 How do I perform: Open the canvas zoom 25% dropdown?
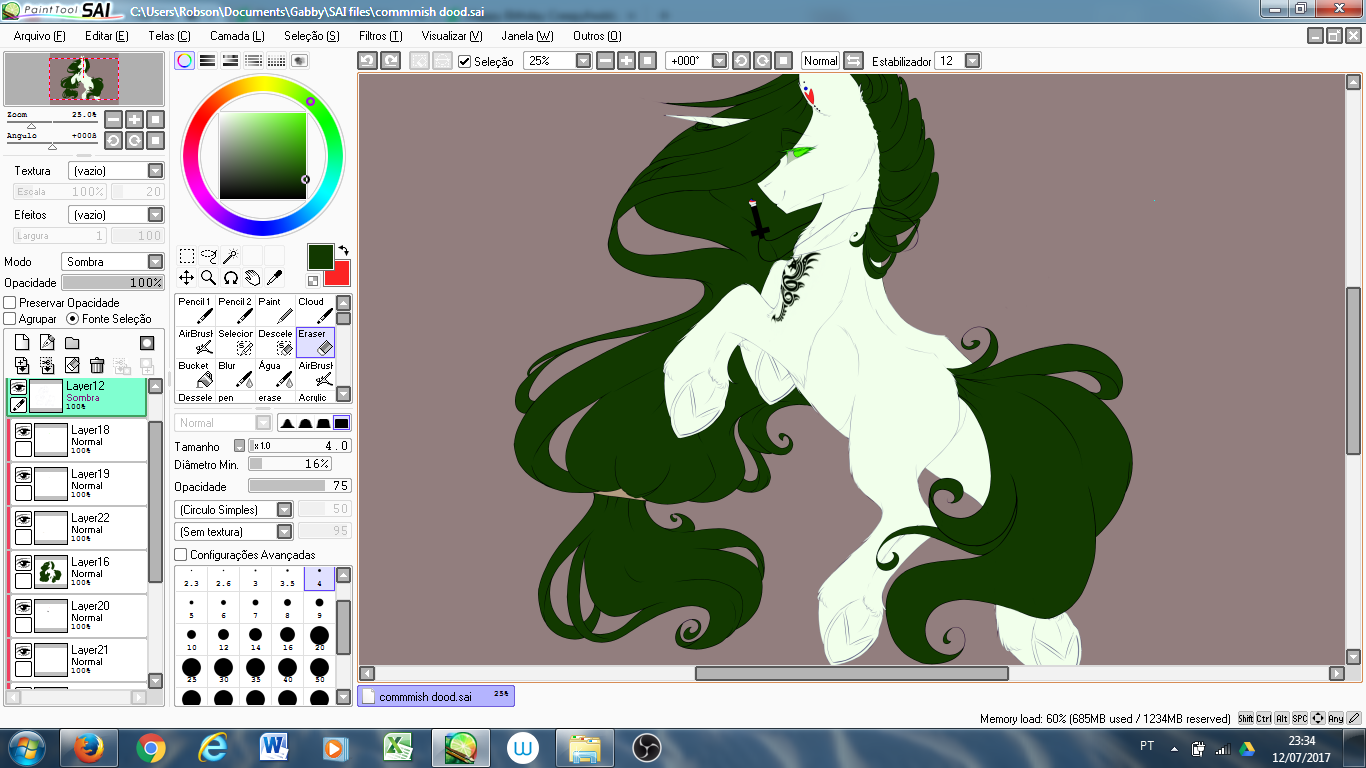[x=558, y=61]
